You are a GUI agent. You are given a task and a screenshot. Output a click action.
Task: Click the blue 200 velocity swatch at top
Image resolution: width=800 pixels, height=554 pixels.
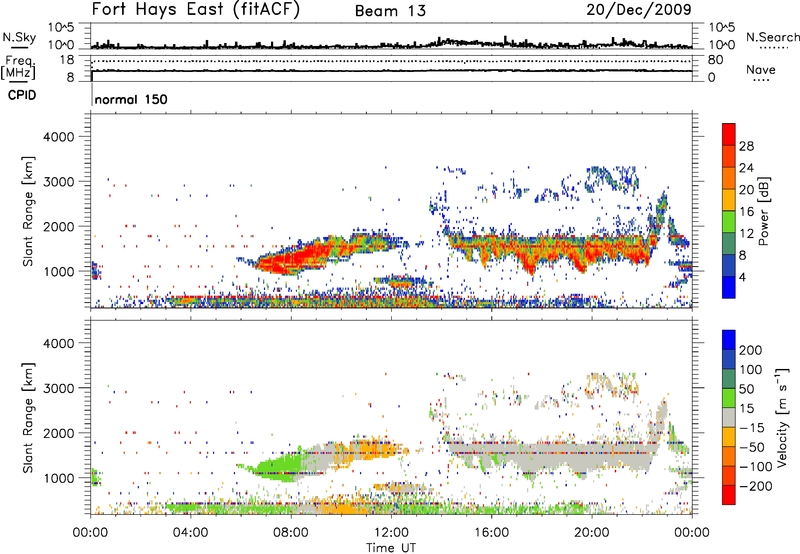pyautogui.click(x=729, y=340)
